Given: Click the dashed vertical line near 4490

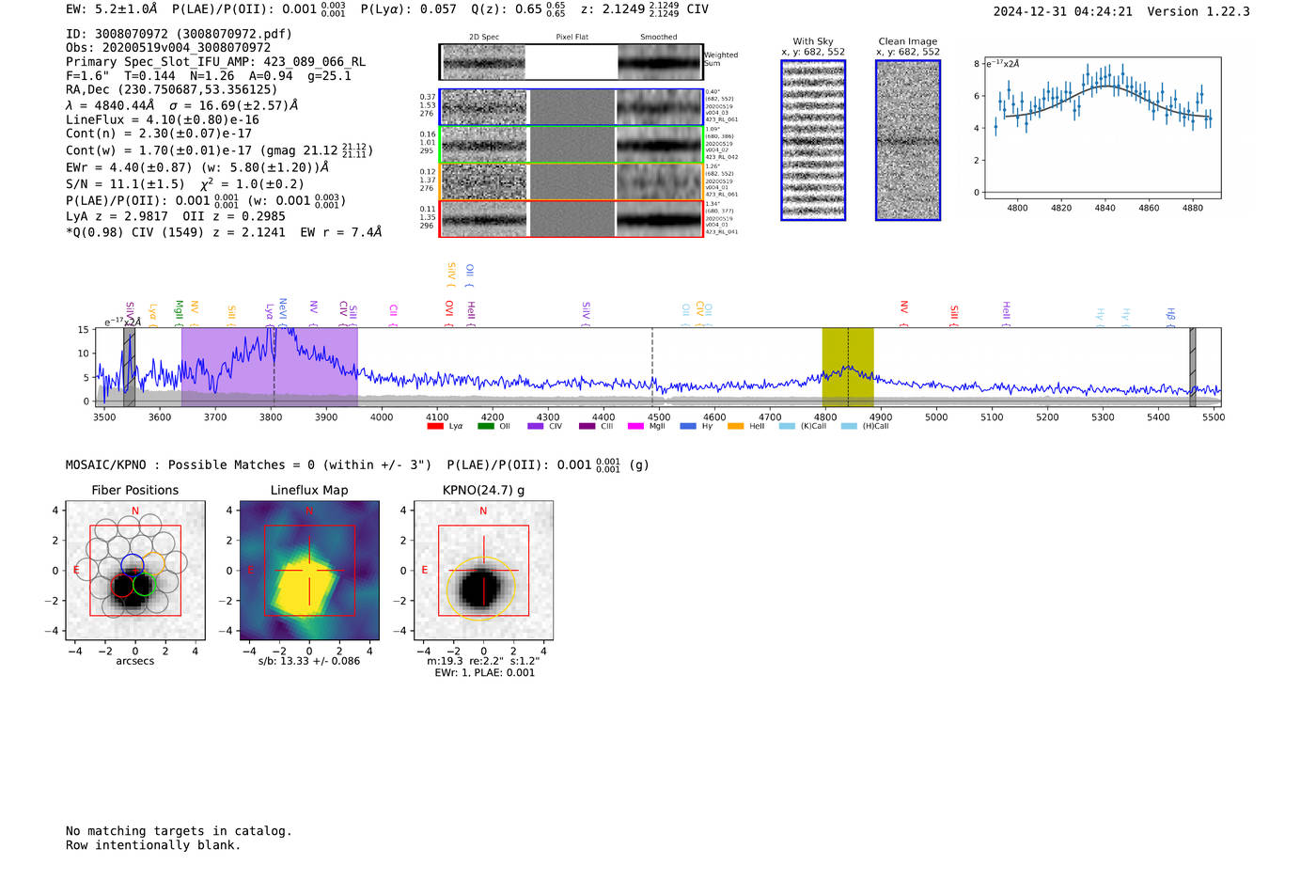Looking at the screenshot, I should 652,368.
